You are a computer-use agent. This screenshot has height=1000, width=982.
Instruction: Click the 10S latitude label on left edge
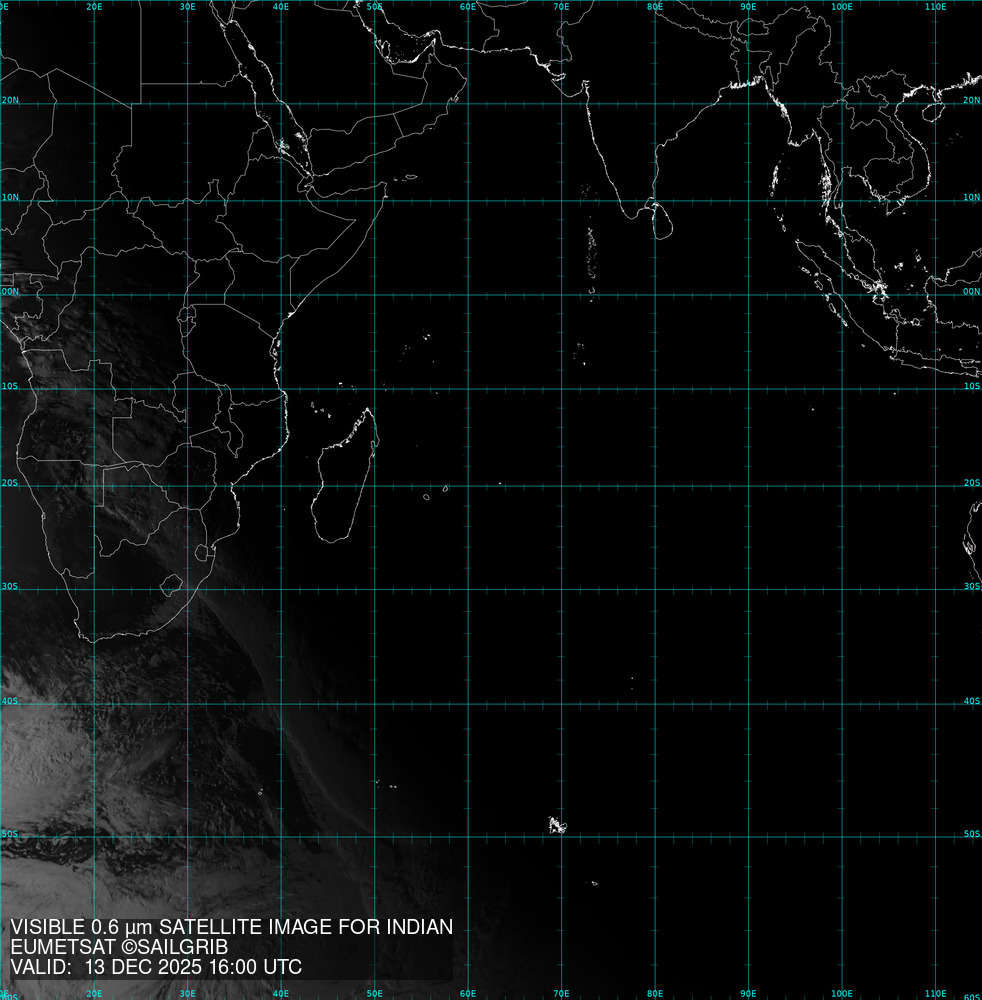[9, 386]
